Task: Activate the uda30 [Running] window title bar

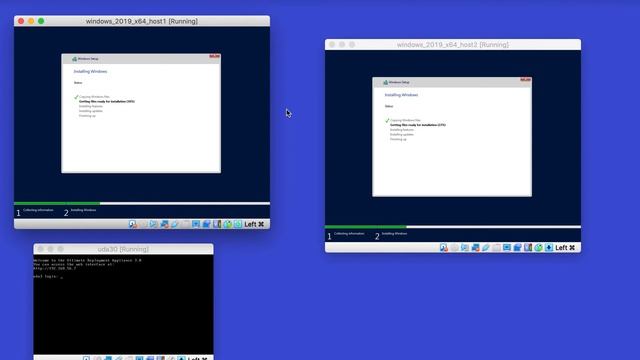Action: [123, 249]
